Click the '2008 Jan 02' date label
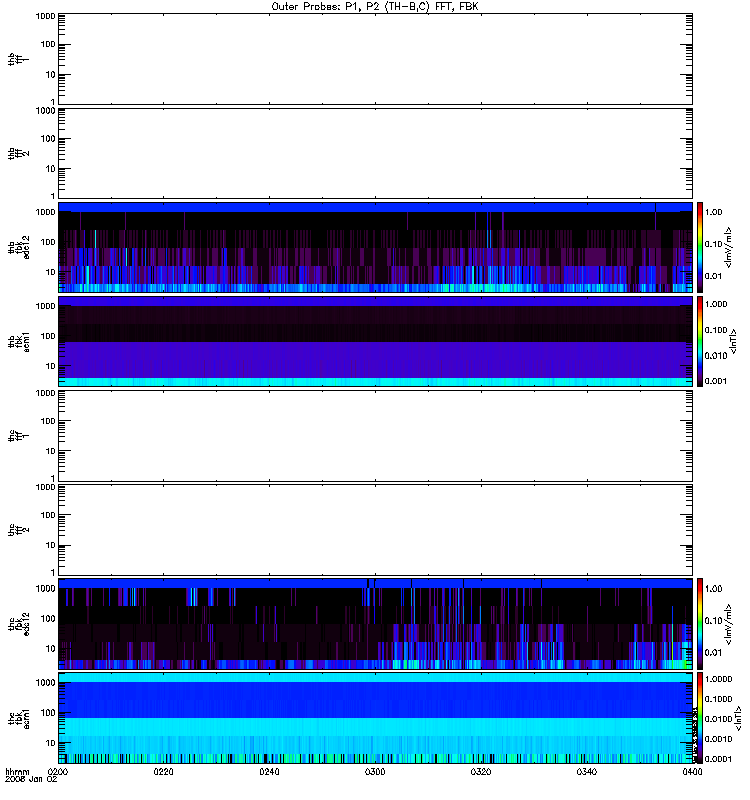Screen dimensions: 750x800 click(x=31, y=779)
